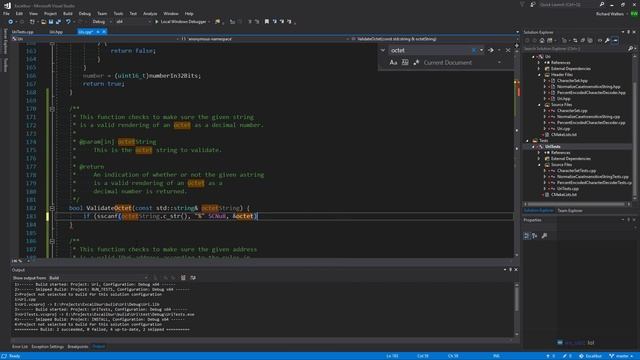Toggle Use Regular Expressions in find box

416,62
